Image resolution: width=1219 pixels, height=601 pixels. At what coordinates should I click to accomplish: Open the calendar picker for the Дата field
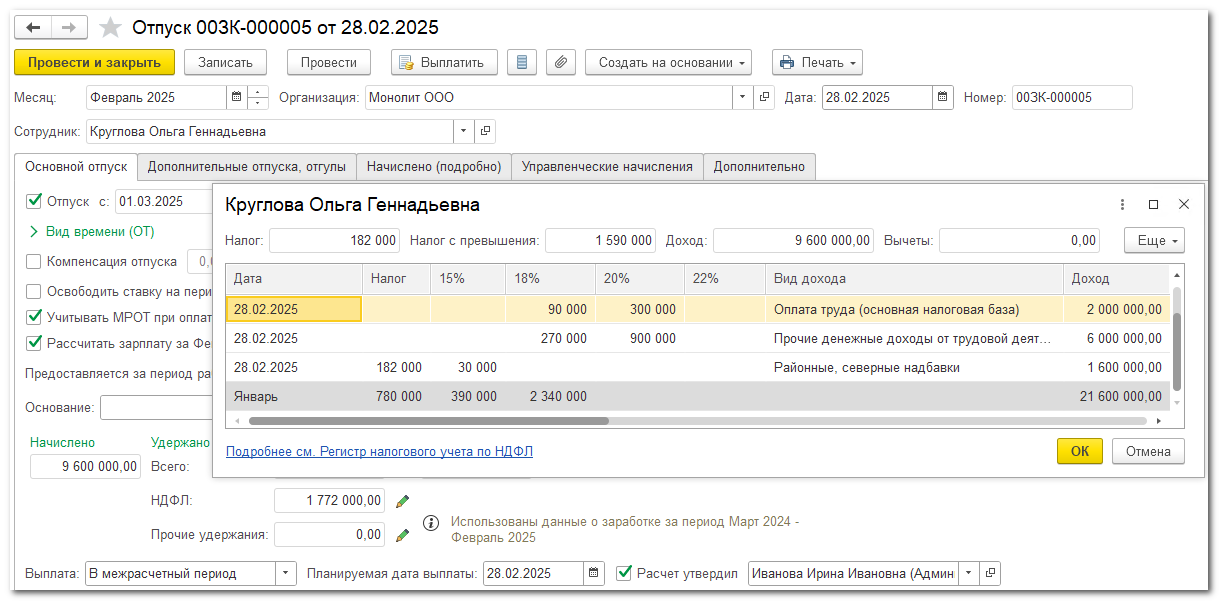click(x=942, y=97)
